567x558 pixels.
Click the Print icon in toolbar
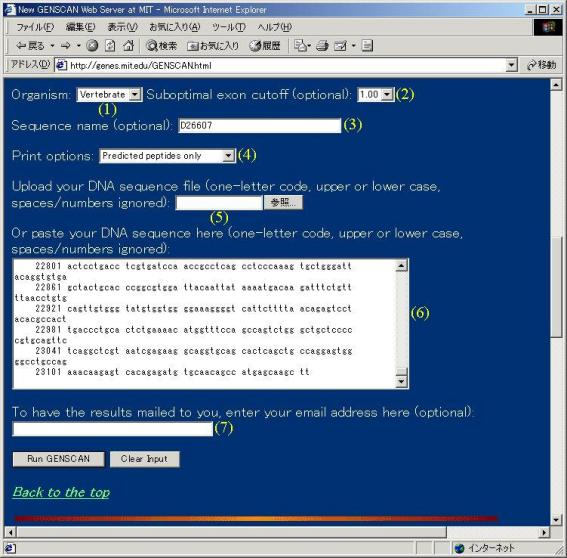[322, 46]
